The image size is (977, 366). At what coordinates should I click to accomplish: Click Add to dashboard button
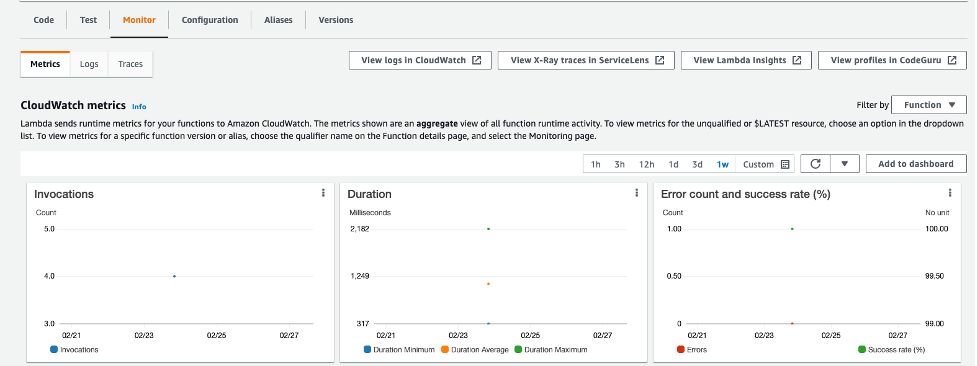click(x=916, y=164)
